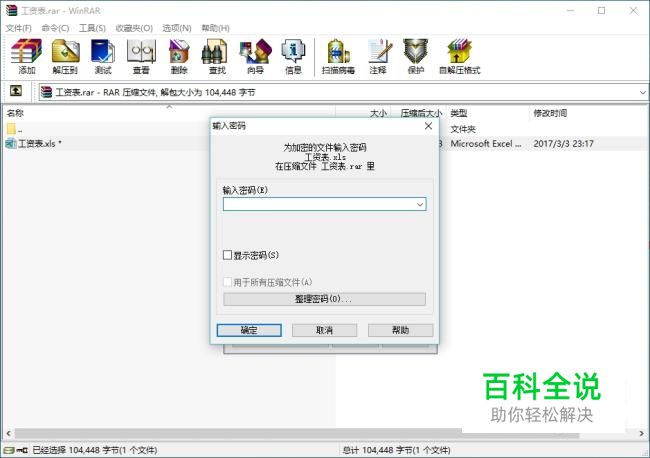Screen dimensions: 650x458
Task: Click the 文件夹 type cell
Action: click(463, 129)
